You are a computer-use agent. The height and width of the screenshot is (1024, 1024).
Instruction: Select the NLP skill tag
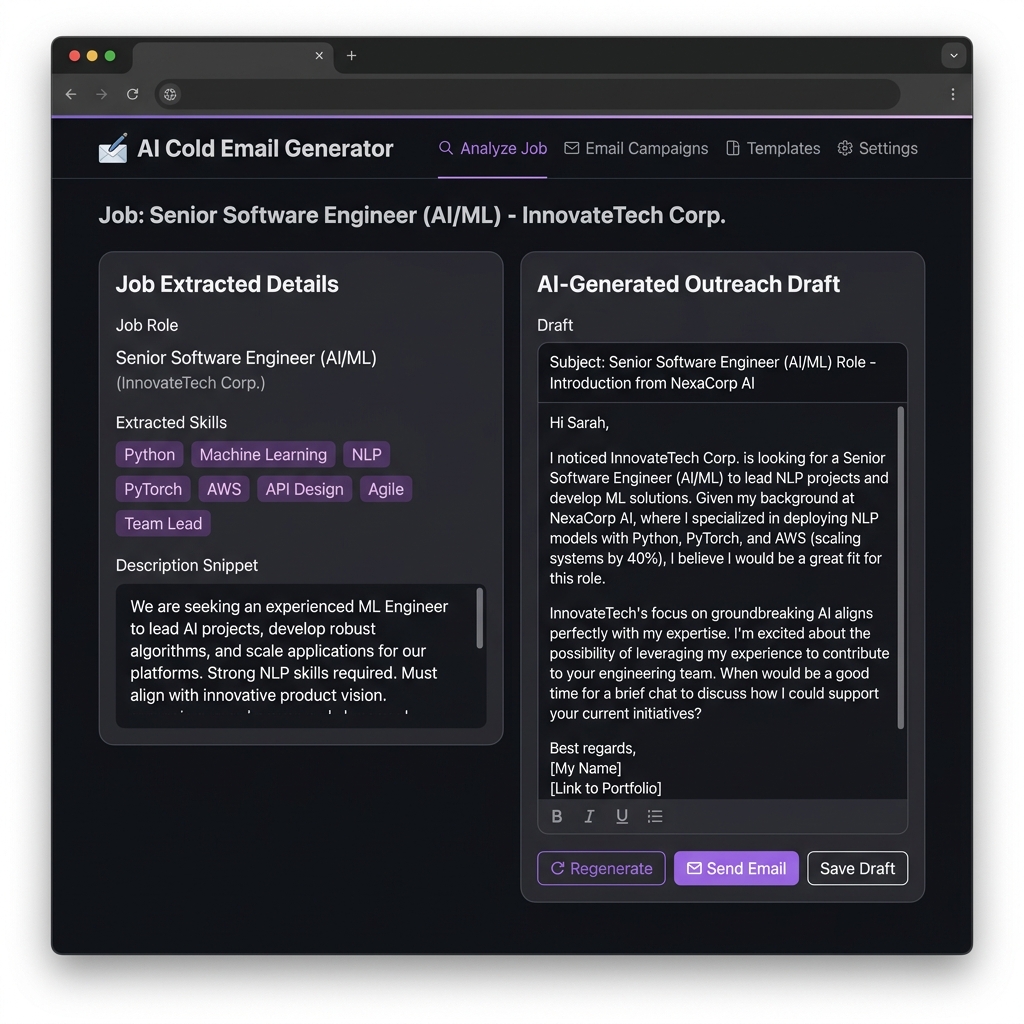click(366, 455)
